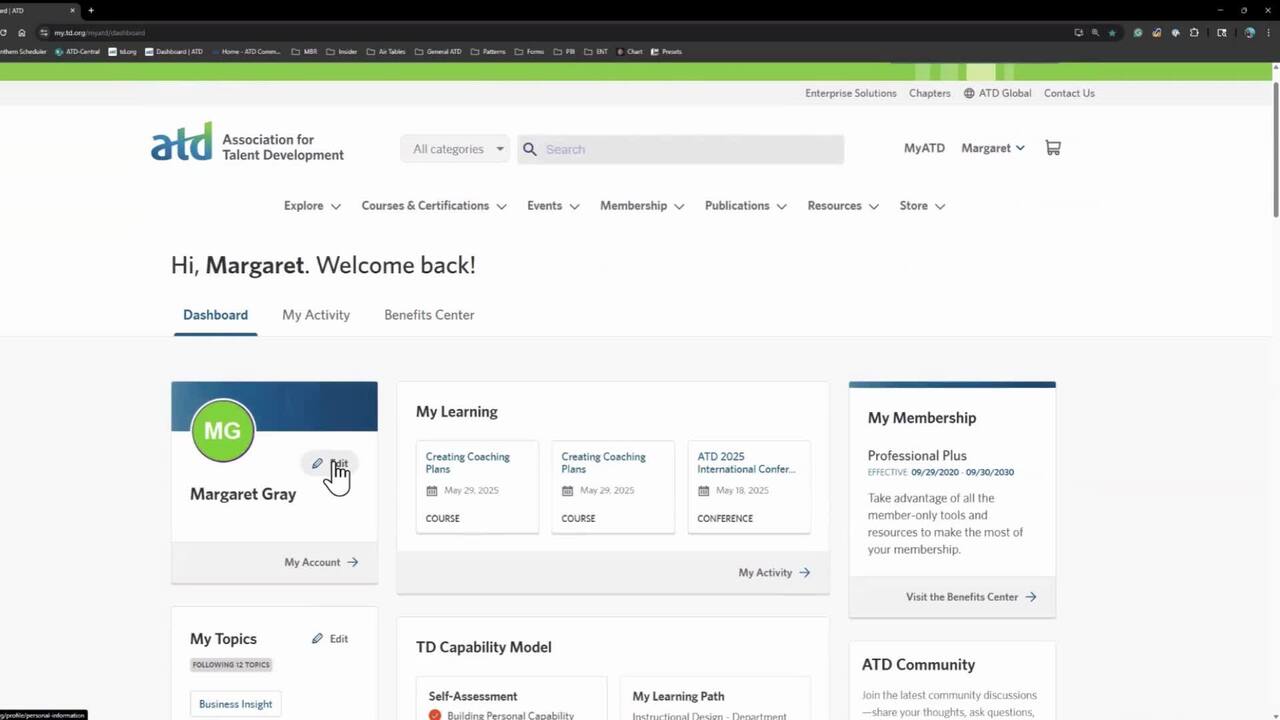The width and height of the screenshot is (1280, 720).
Task: Open the MBR bookmarks folder
Action: tap(304, 51)
